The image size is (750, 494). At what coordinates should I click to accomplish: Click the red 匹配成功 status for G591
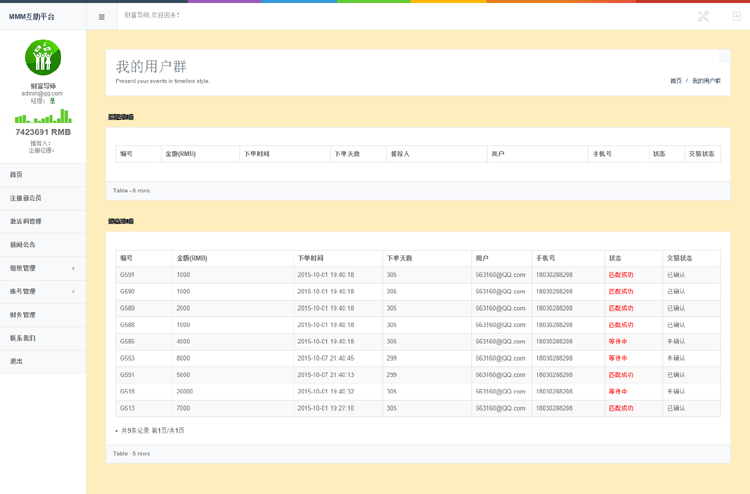[x=621, y=275]
